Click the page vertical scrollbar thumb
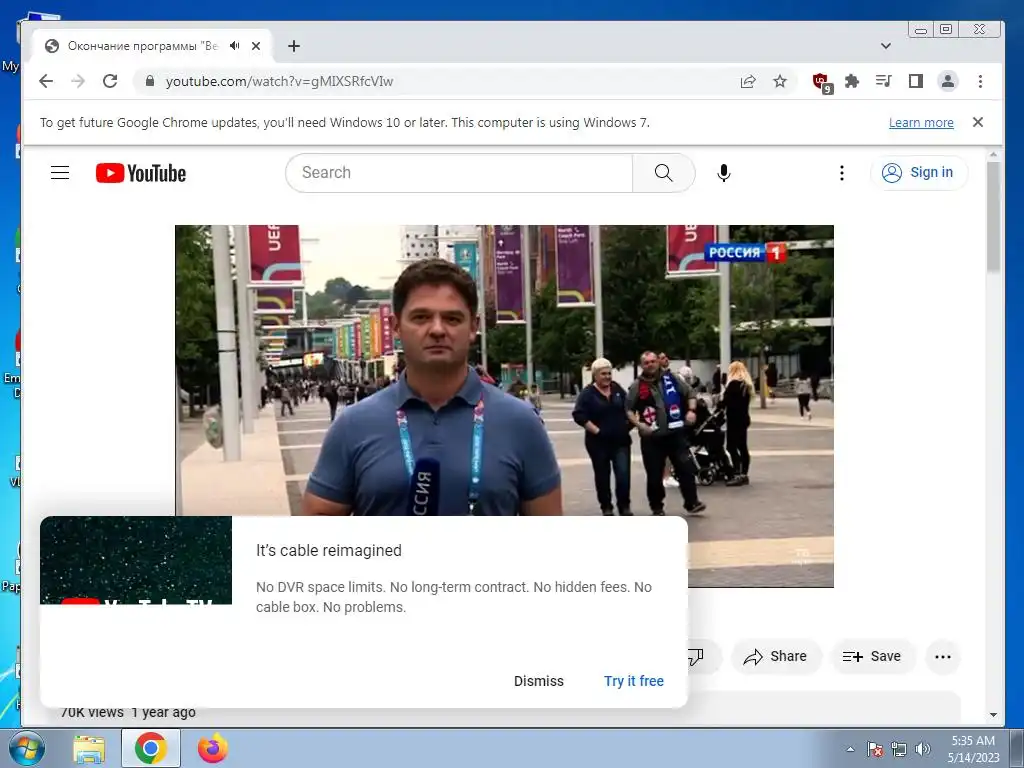Screen dimensions: 1024x768 pyautogui.click(x=993, y=216)
